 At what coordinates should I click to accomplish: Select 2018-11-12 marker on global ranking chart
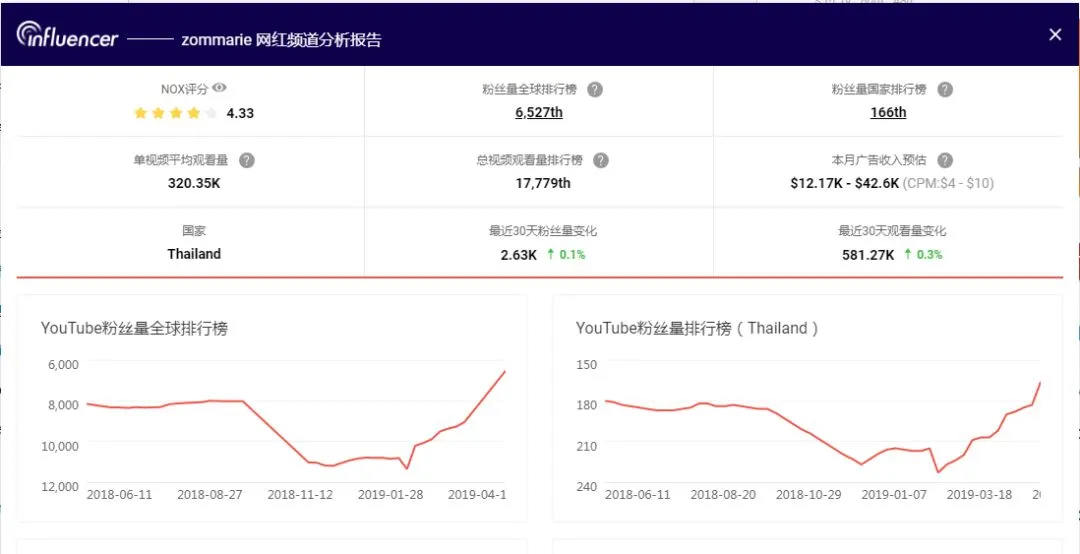pyautogui.click(x=300, y=495)
